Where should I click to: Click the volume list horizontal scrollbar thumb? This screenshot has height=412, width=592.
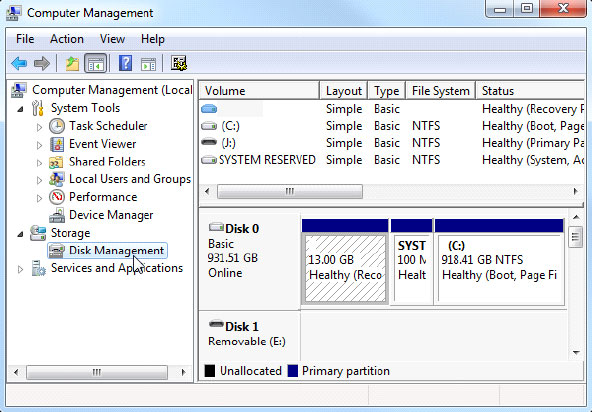[290, 191]
